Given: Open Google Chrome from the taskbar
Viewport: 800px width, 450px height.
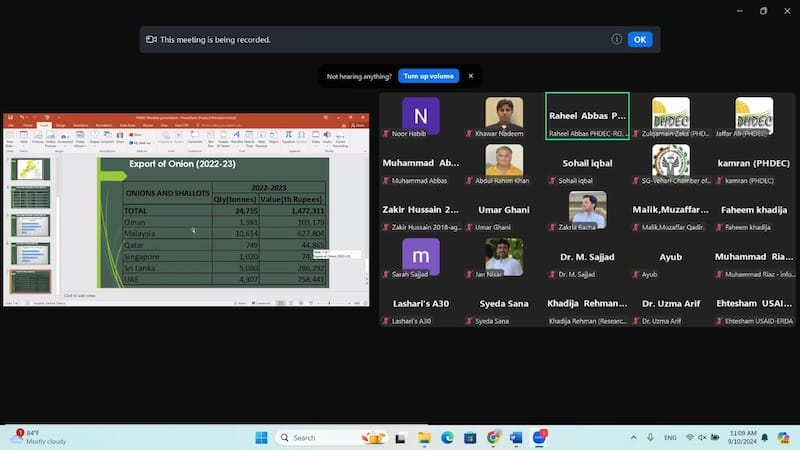Looking at the screenshot, I should pos(493,437).
